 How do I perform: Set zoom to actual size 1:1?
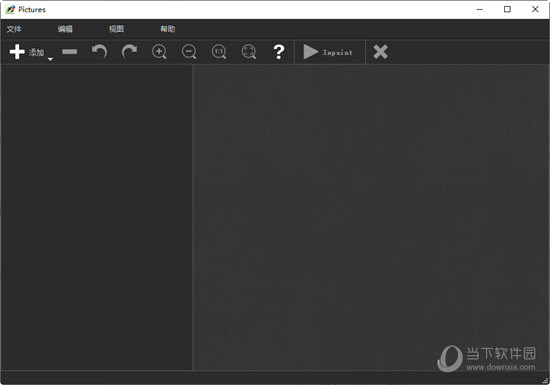click(x=219, y=52)
